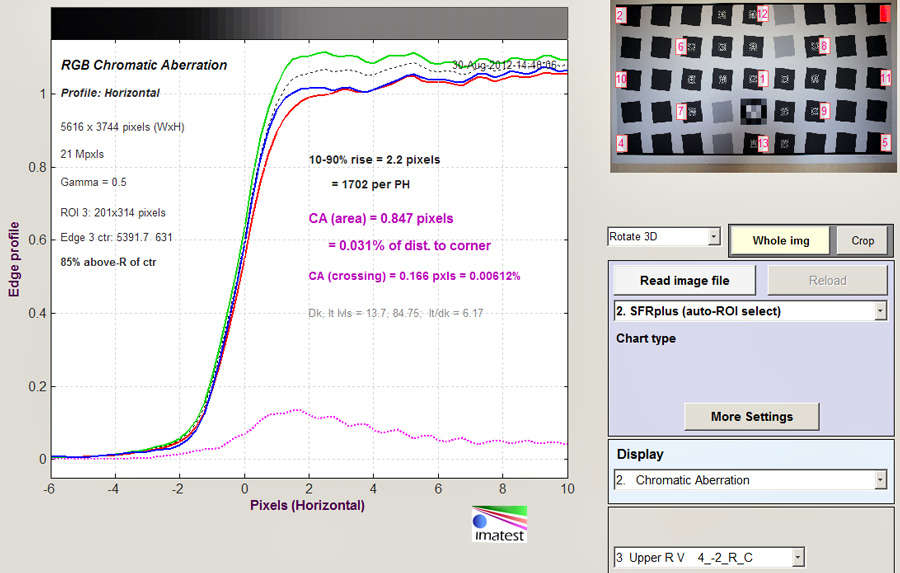Open the Rotate 3D dropdown

(664, 238)
